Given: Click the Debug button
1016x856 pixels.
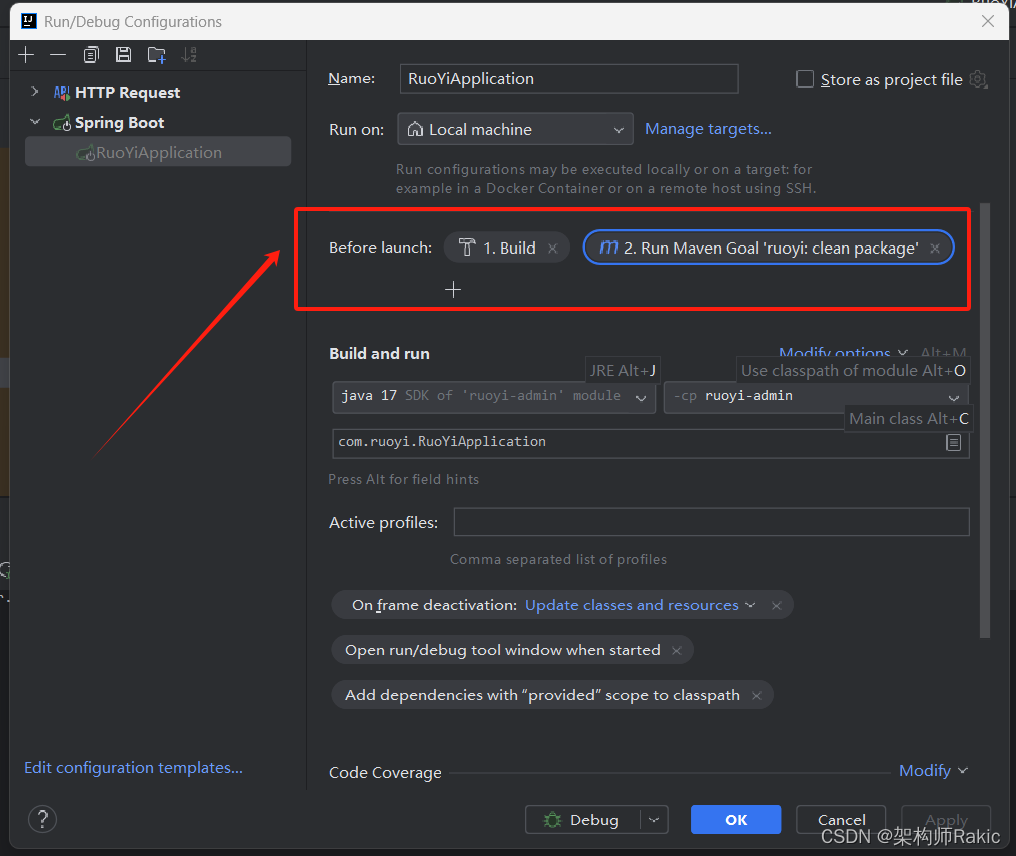Looking at the screenshot, I should pyautogui.click(x=583, y=820).
